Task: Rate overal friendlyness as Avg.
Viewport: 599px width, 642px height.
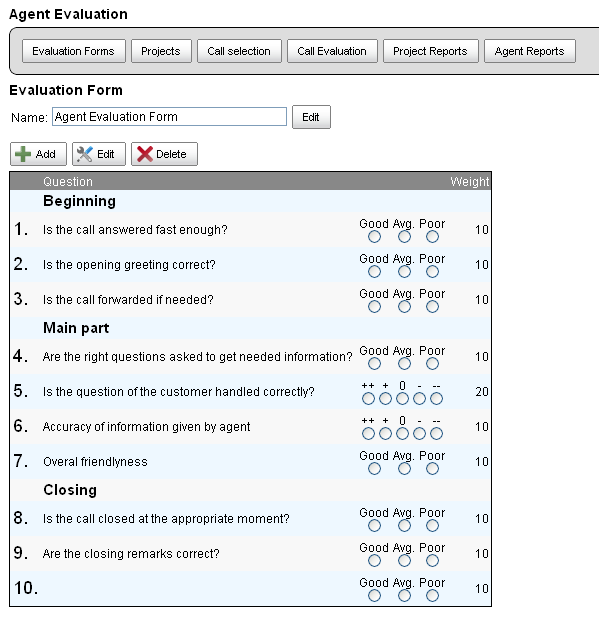Action: point(404,469)
